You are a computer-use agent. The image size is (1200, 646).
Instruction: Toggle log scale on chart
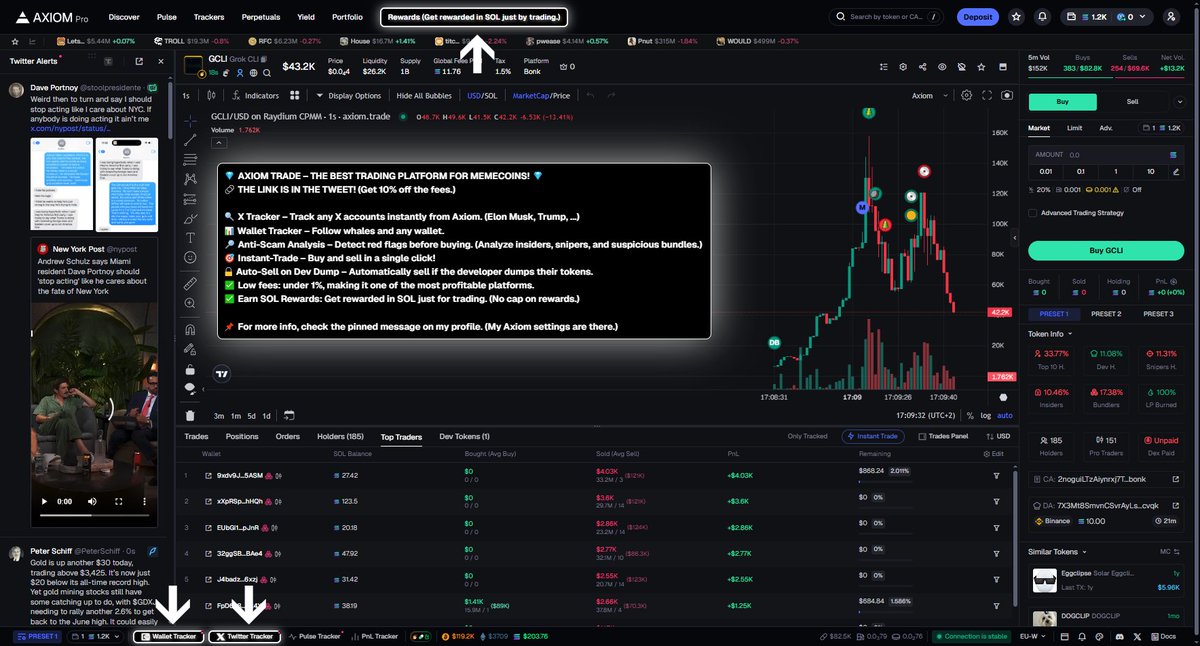986,415
